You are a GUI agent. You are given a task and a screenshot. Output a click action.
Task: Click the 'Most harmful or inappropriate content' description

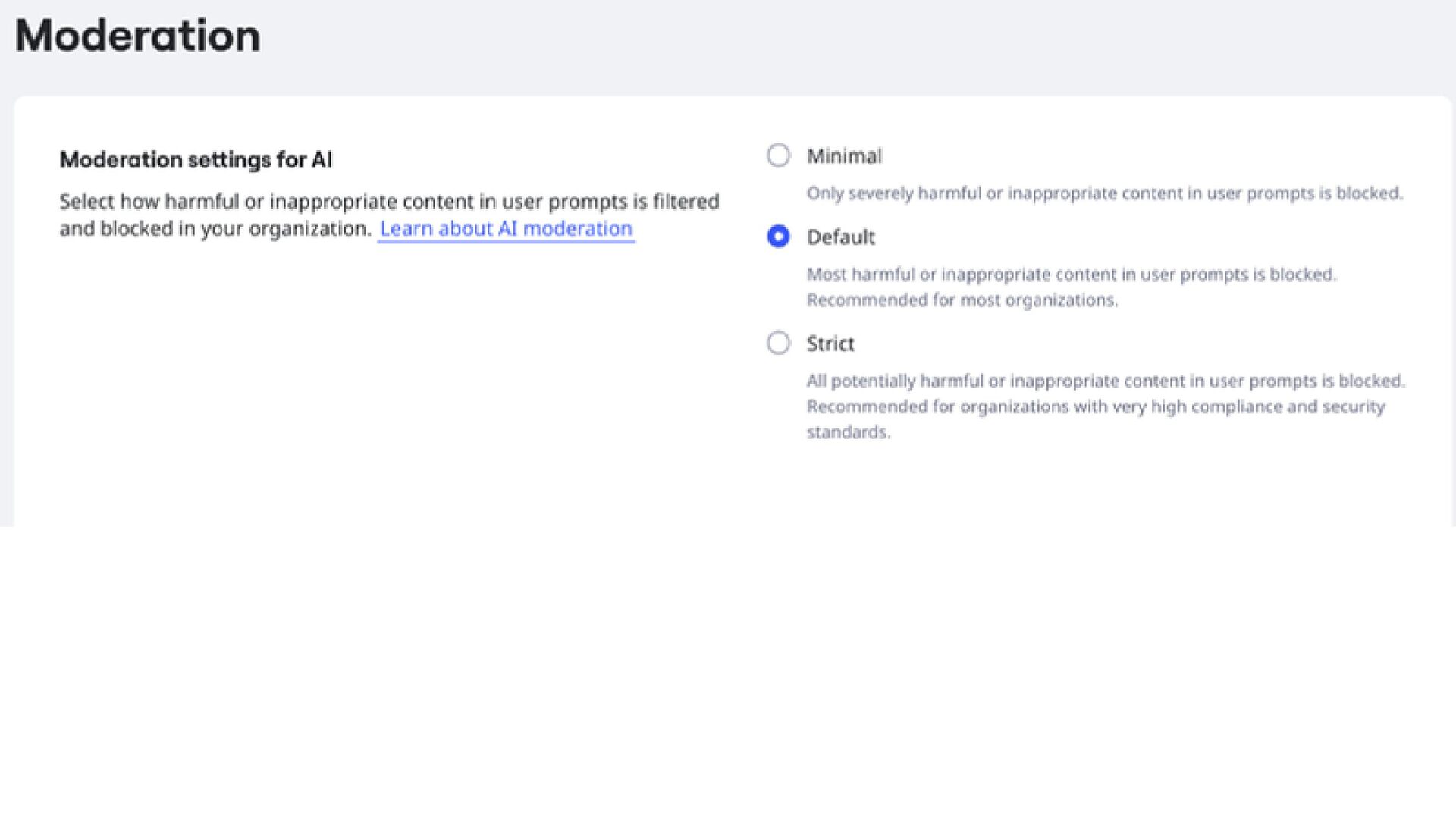(1071, 274)
